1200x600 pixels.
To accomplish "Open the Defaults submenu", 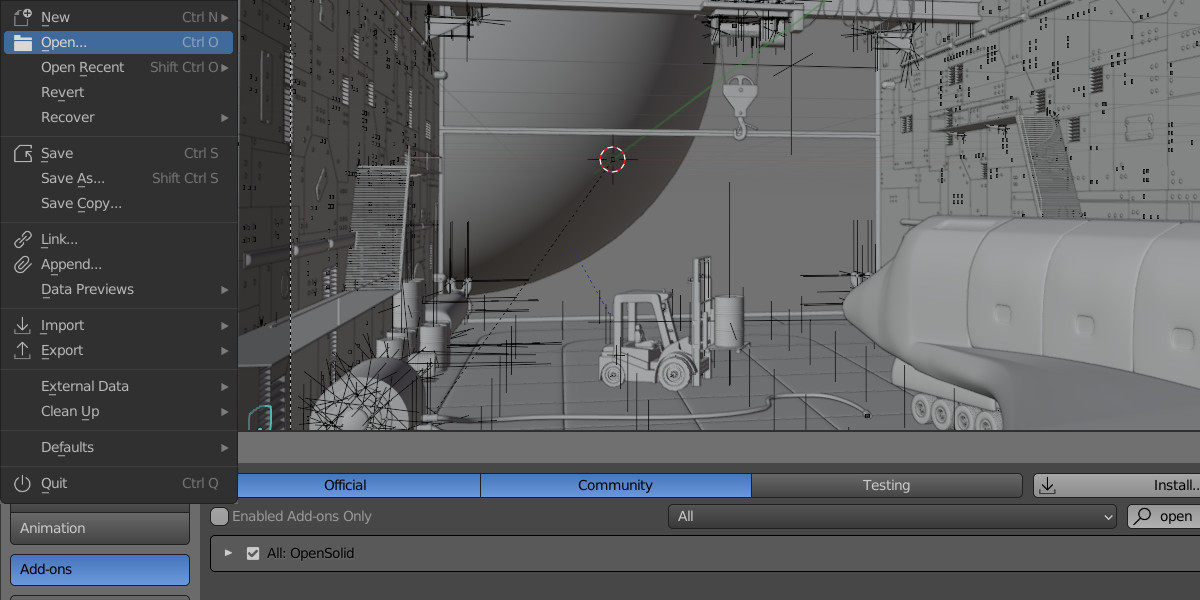I will tap(119, 447).
